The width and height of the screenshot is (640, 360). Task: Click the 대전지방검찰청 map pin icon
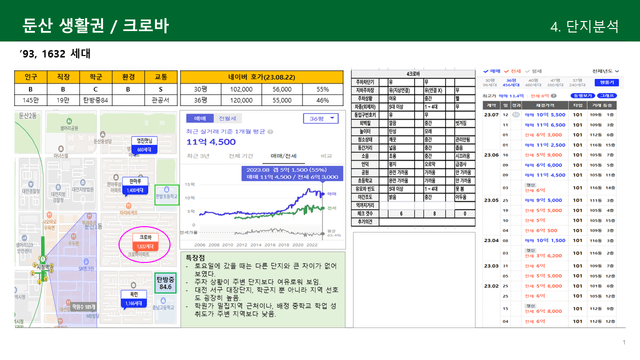coord(58,187)
